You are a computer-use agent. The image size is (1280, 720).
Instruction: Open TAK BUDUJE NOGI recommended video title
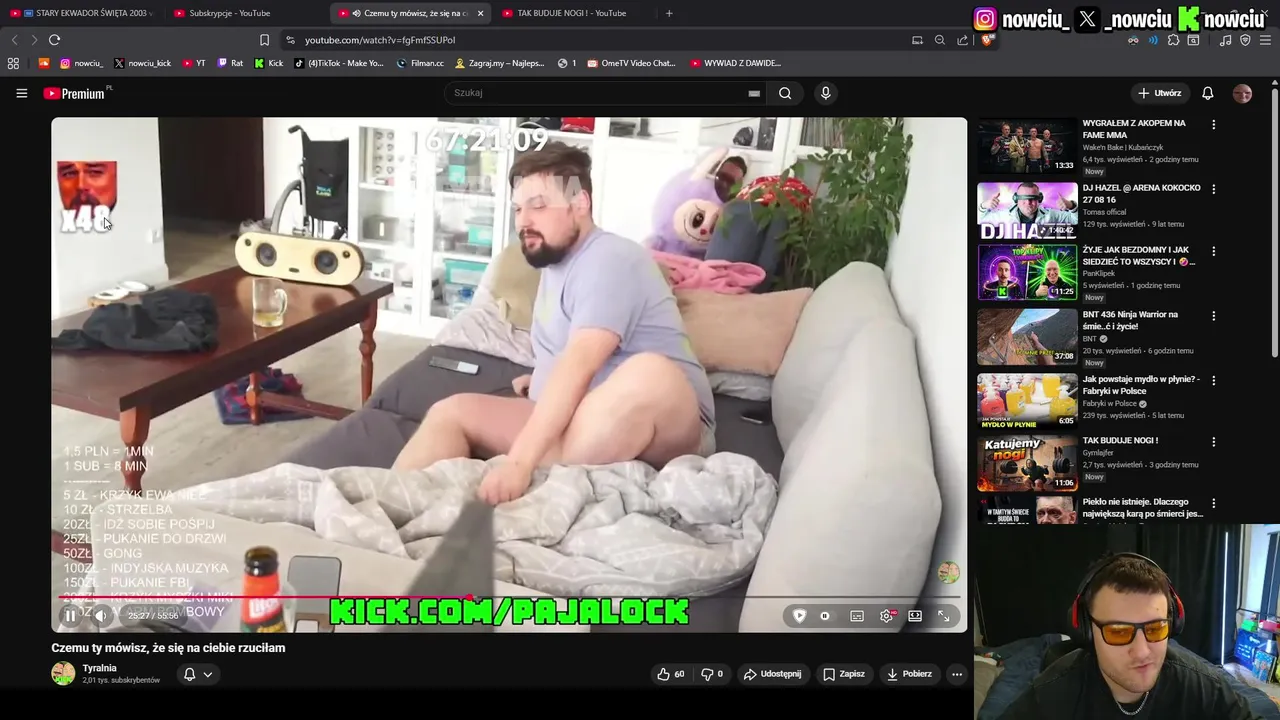point(1120,441)
